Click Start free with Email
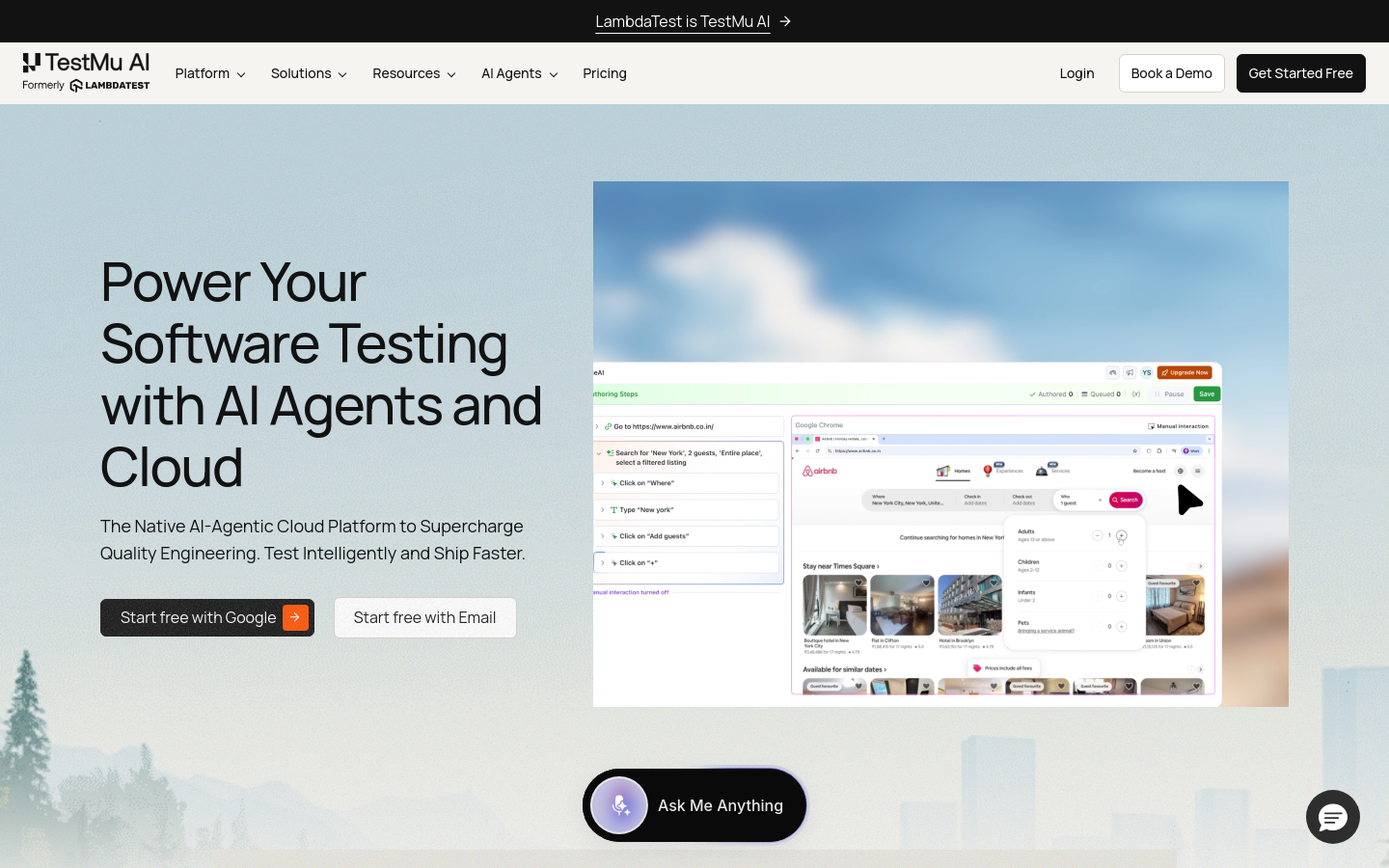Image resolution: width=1389 pixels, height=868 pixels. [x=425, y=617]
